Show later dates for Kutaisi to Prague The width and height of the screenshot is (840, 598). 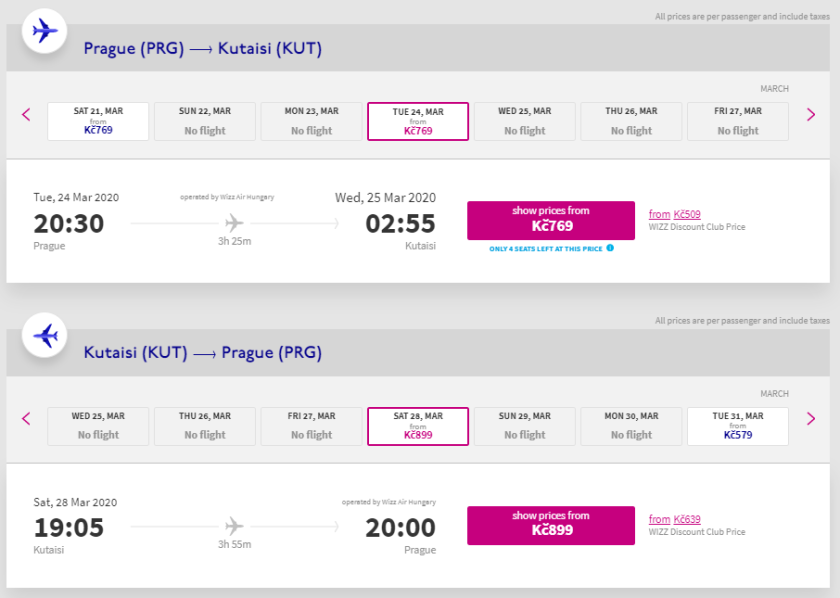click(811, 419)
